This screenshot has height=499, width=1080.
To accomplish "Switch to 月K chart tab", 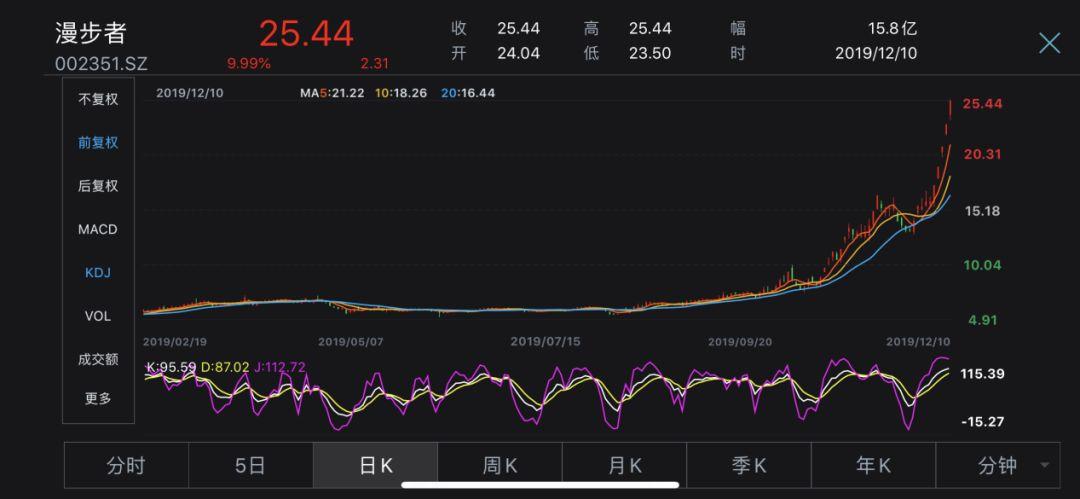I will (625, 466).
